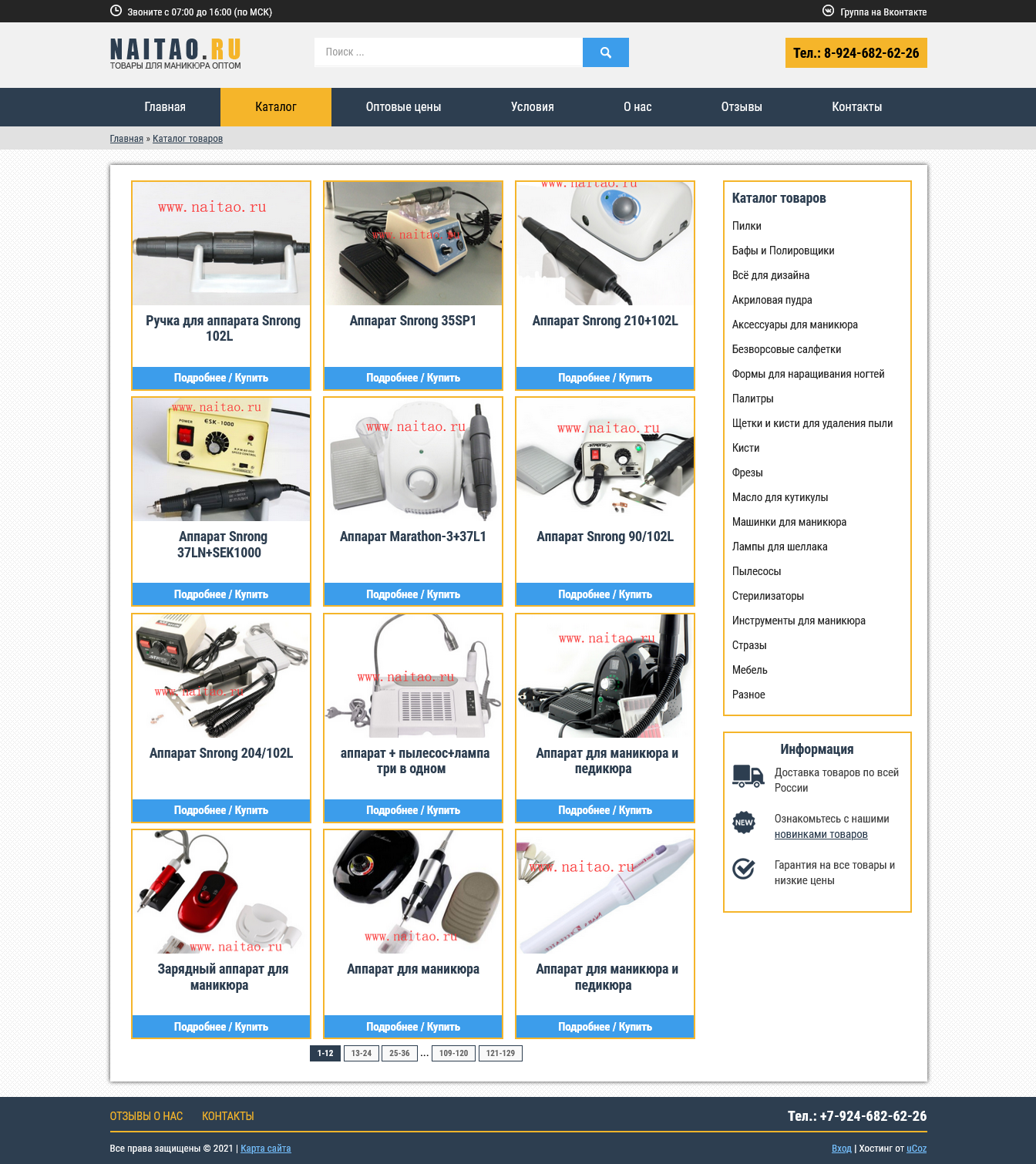Click the Каталог товаров breadcrumb link
1036x1164 pixels.
tap(187, 139)
